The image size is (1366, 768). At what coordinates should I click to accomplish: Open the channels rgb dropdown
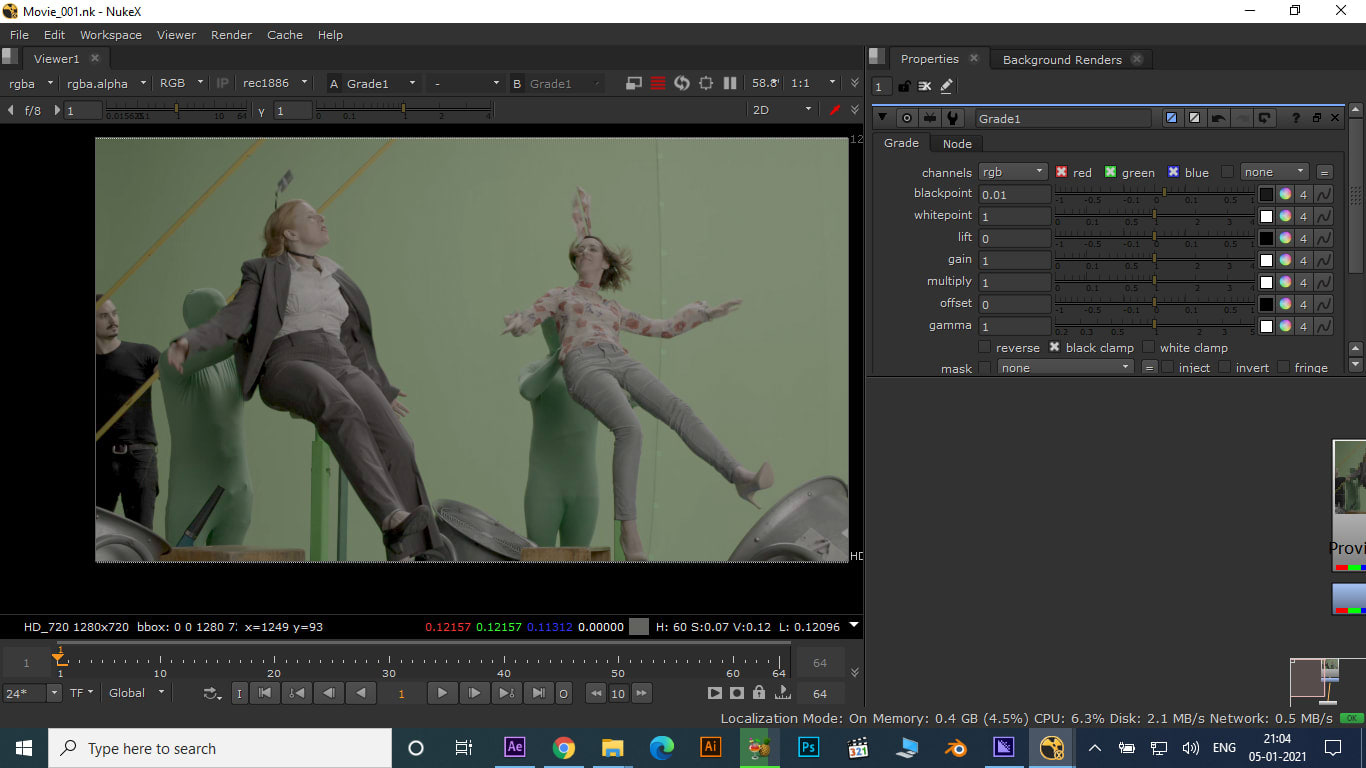[x=1013, y=172]
